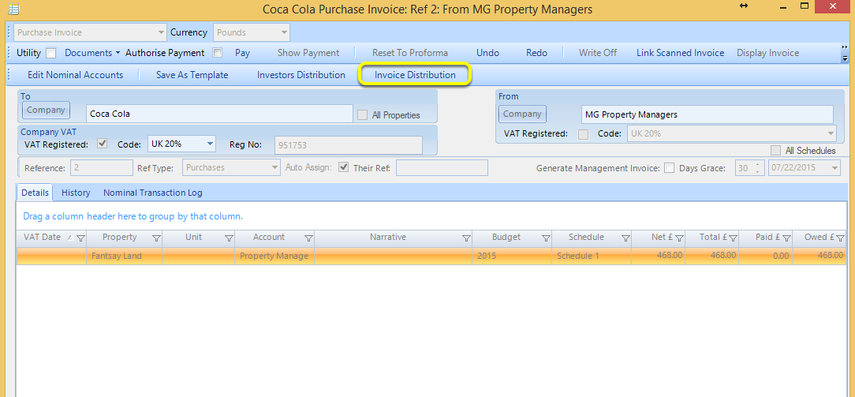
Task: Open VAT Date column filter icon
Action: tap(81, 238)
